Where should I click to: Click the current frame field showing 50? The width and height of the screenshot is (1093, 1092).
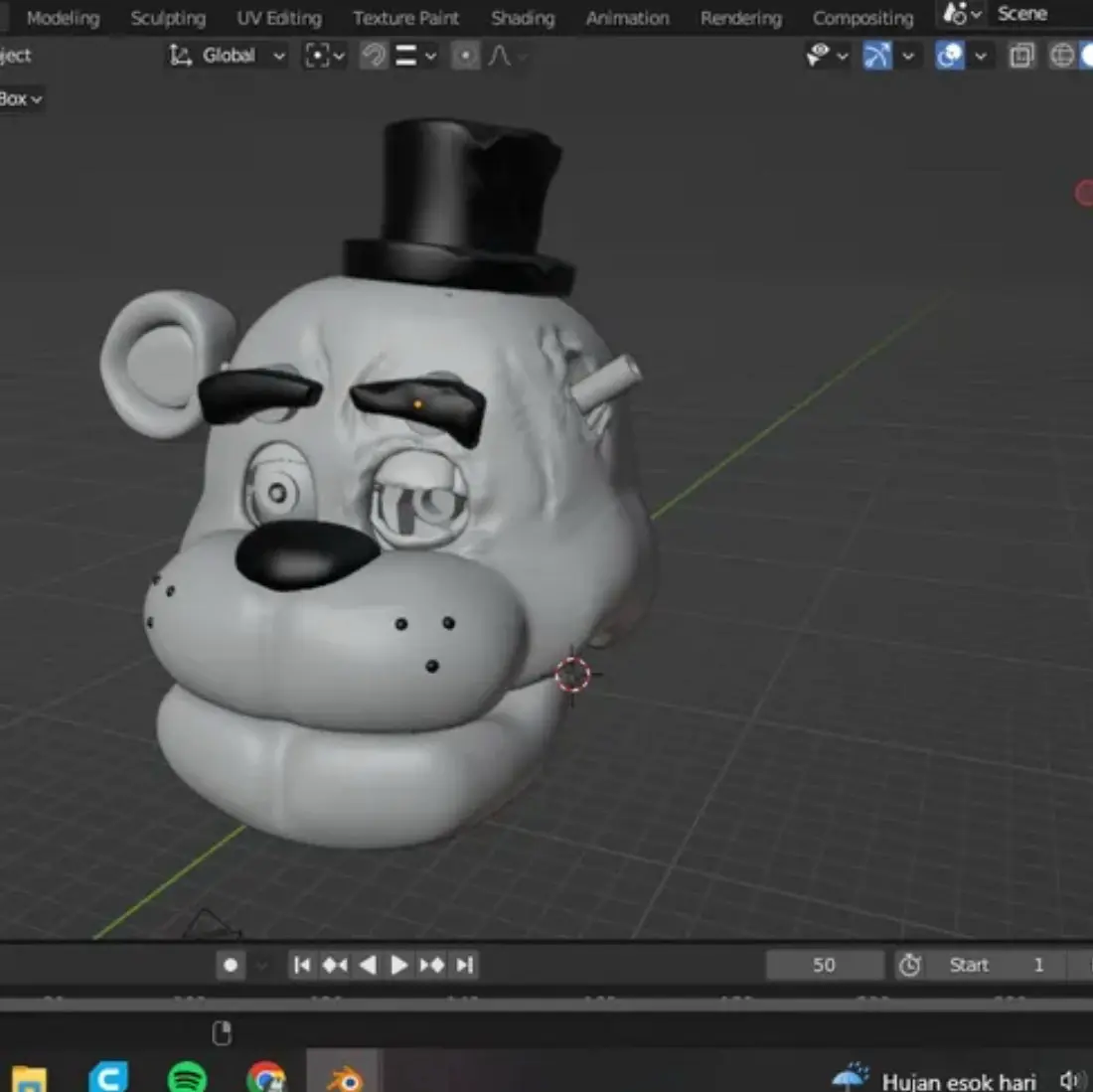coord(824,965)
